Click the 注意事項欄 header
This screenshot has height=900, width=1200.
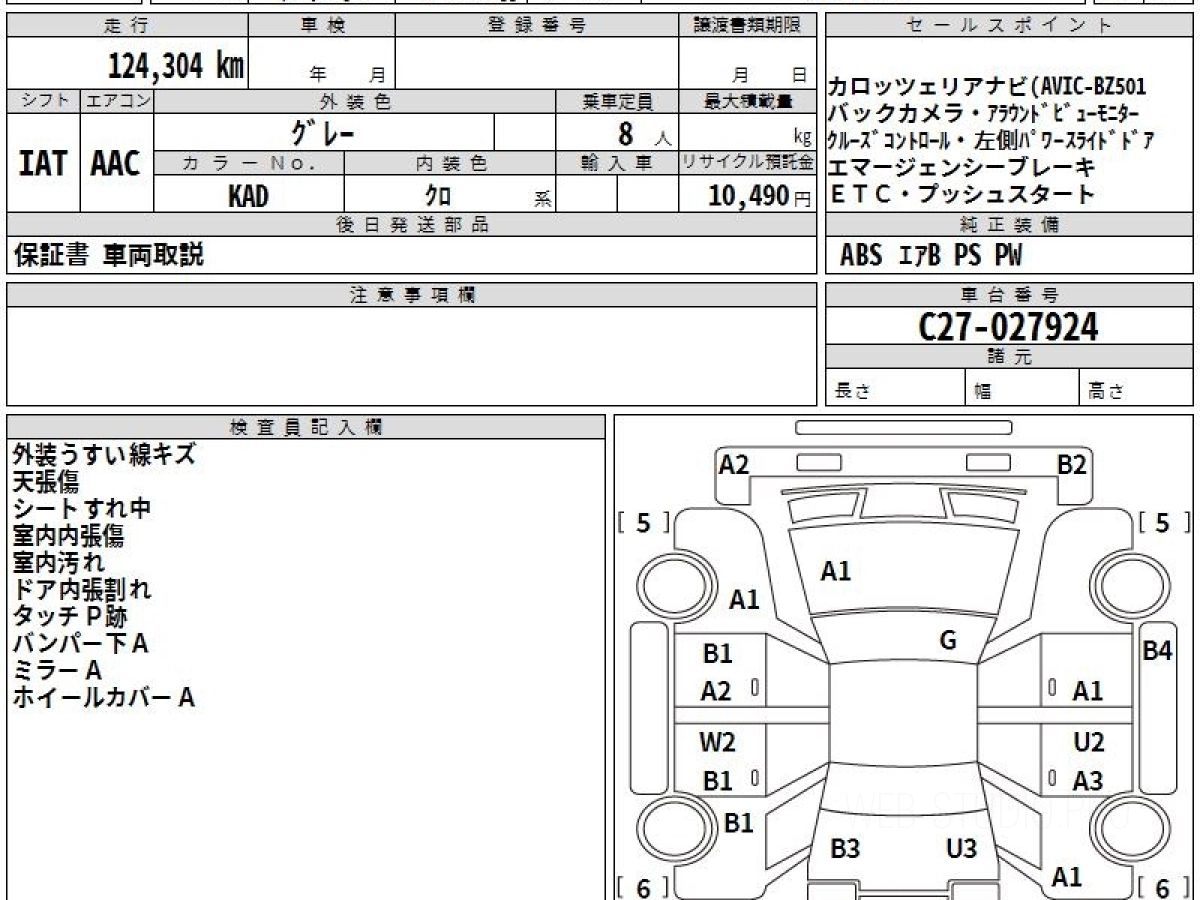coord(411,294)
